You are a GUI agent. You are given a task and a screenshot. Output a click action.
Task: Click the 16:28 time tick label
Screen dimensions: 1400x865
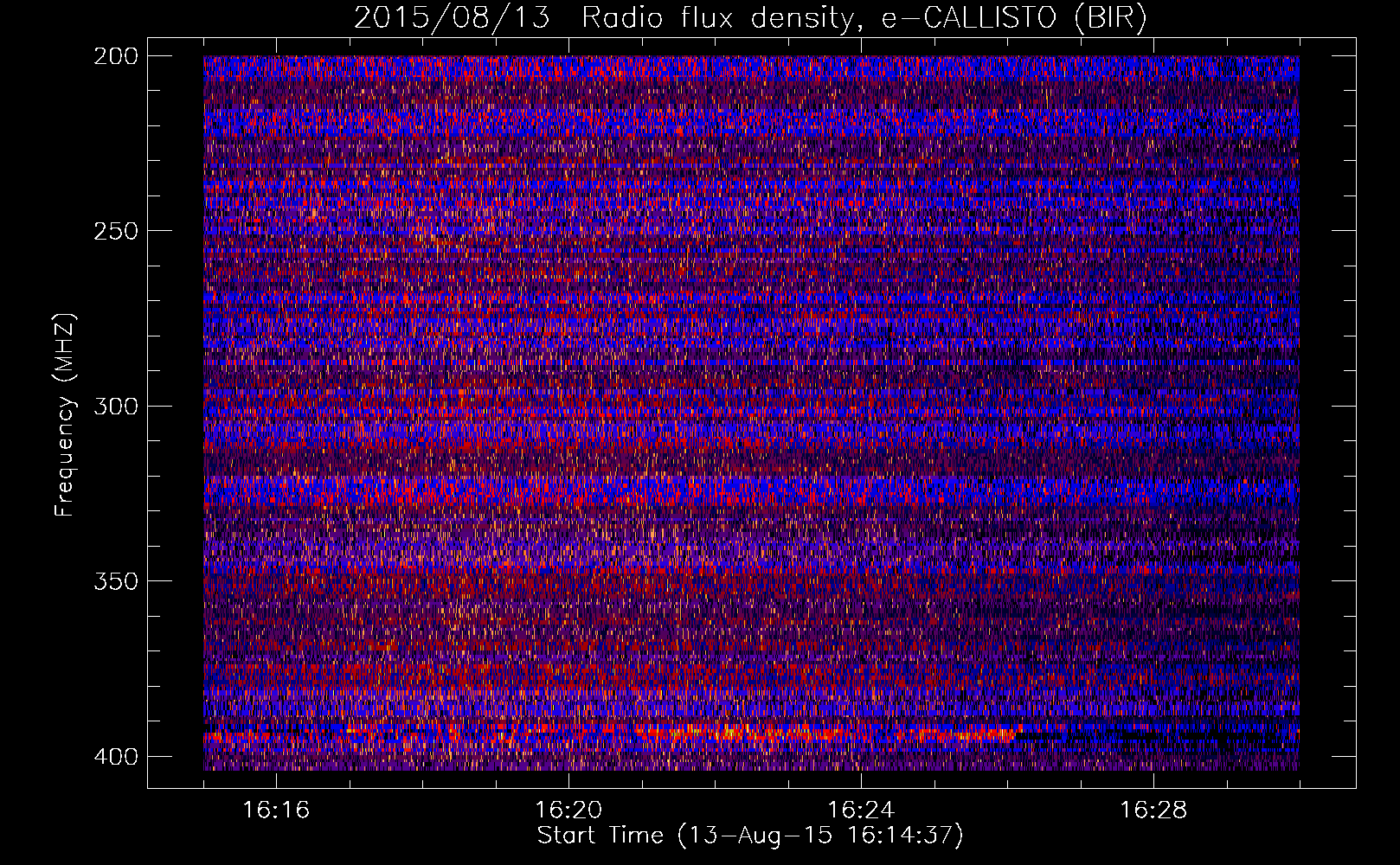[x=1153, y=810]
